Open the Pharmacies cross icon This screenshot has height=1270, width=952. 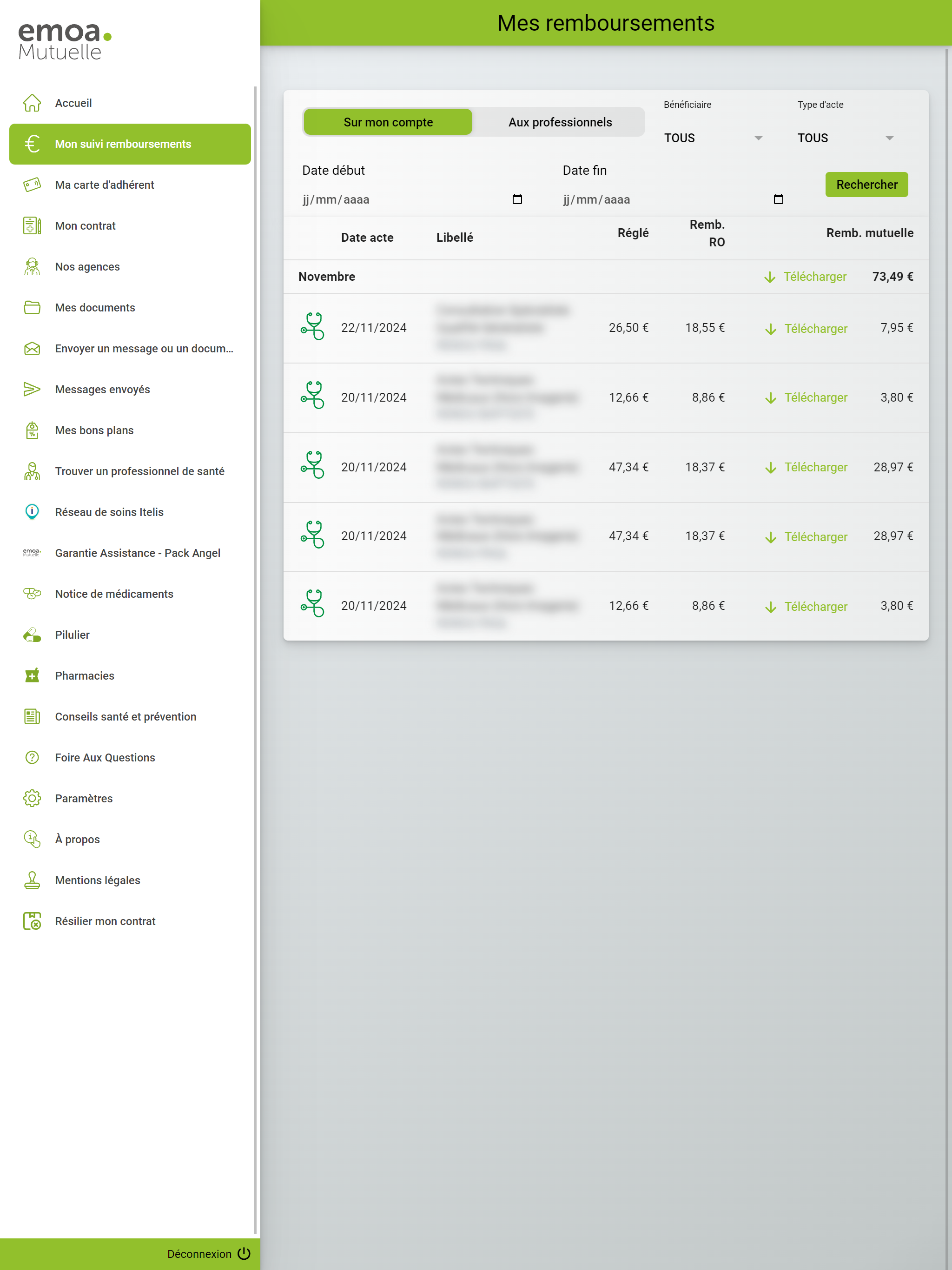click(x=32, y=675)
